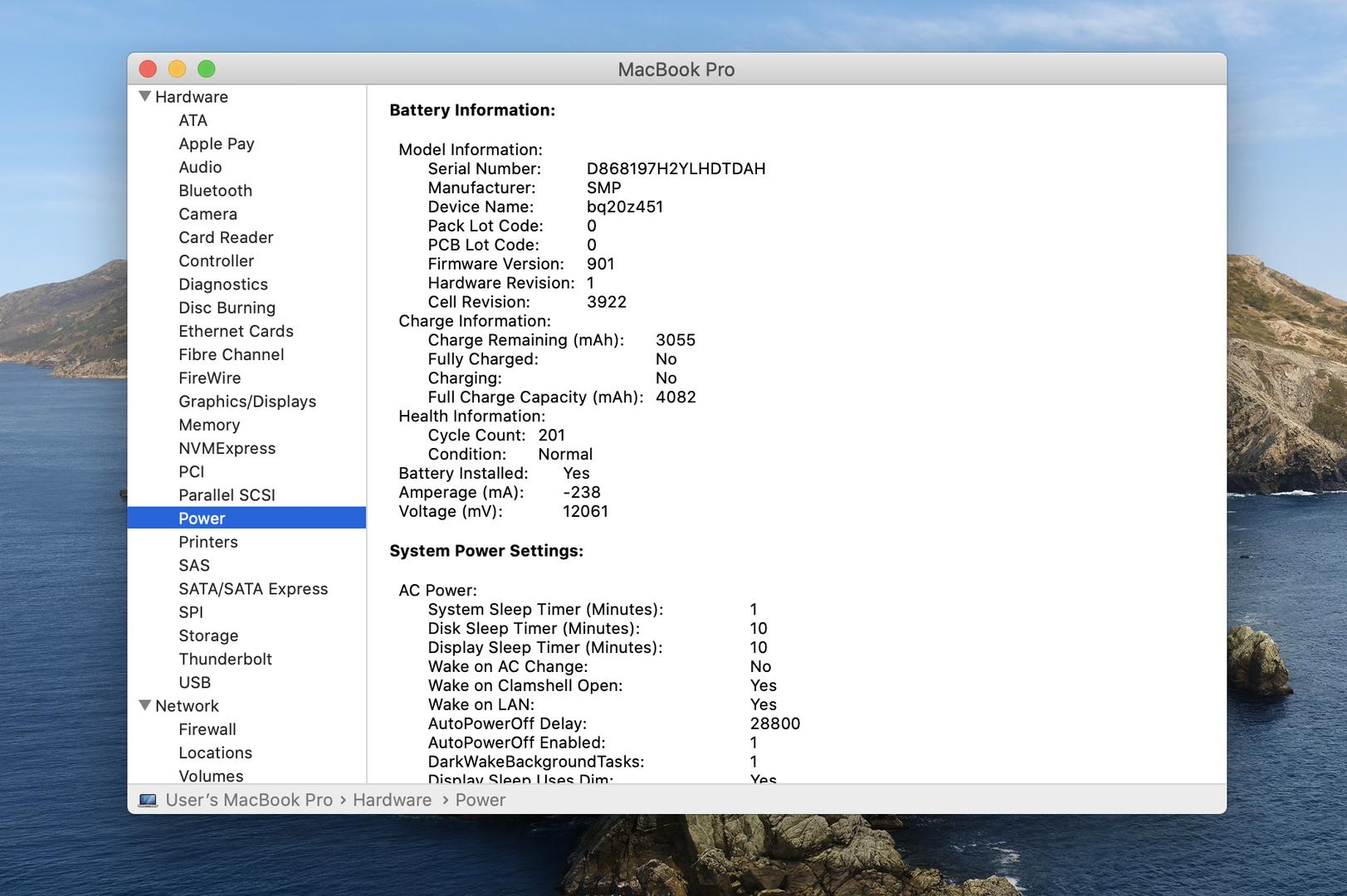Click Cell Revision value 3922
This screenshot has width=1347, height=896.
click(x=606, y=302)
